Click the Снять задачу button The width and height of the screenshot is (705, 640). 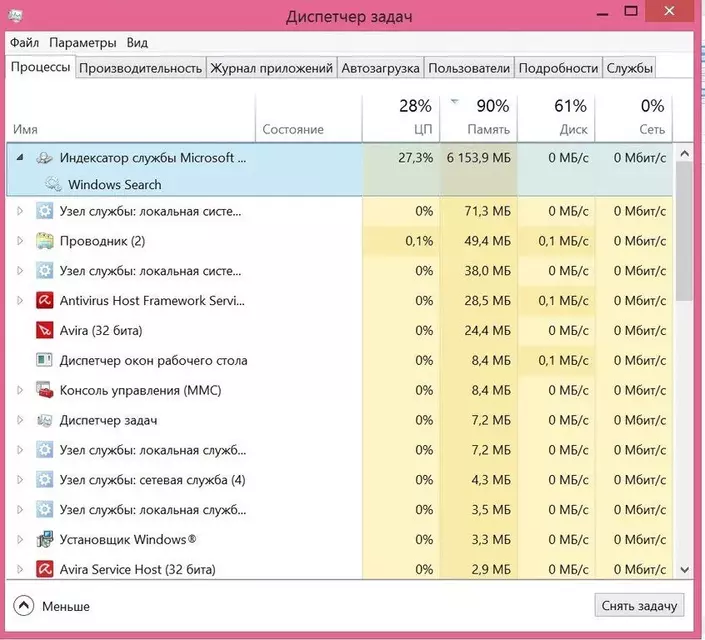[x=639, y=606]
